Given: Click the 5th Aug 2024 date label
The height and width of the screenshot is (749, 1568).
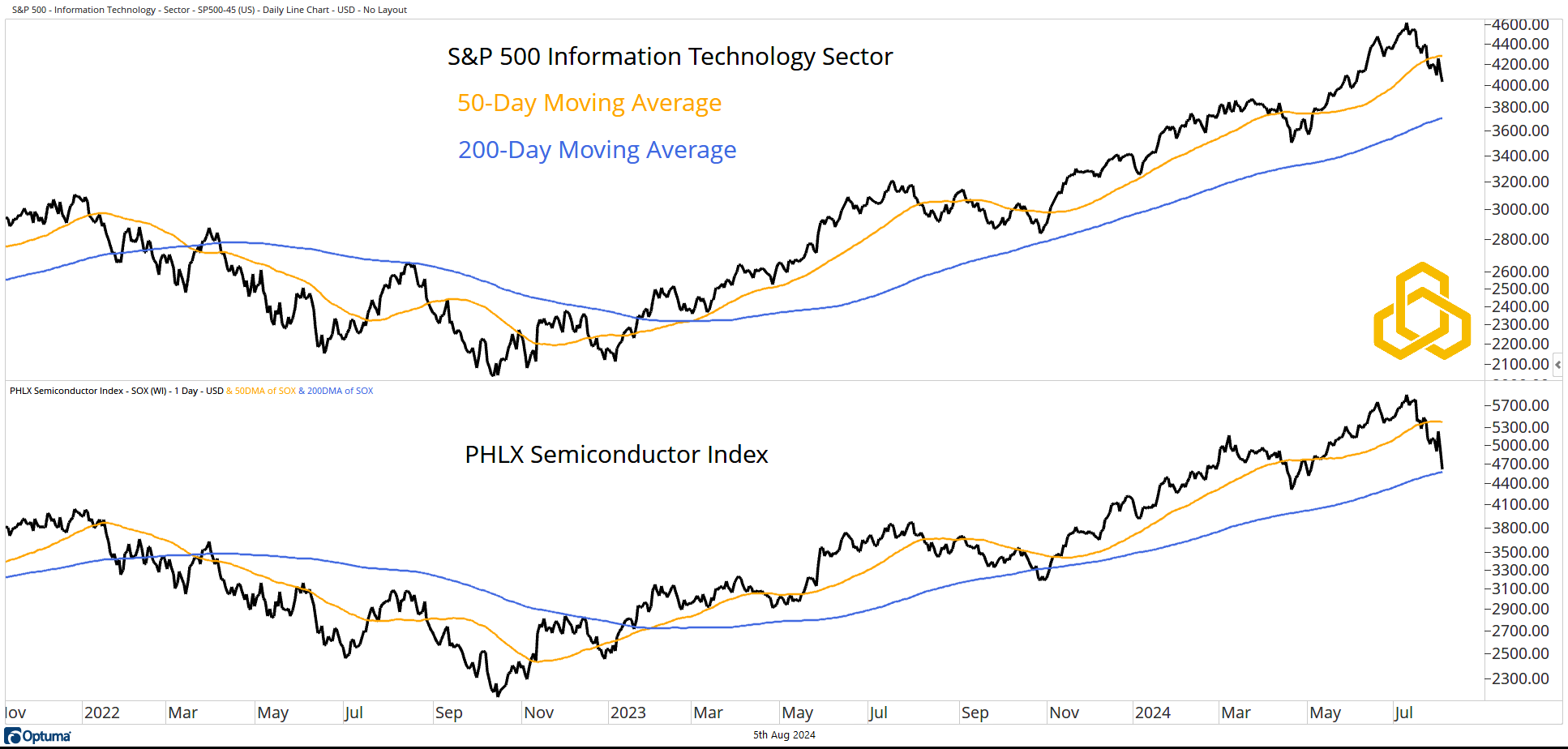Looking at the screenshot, I should click(784, 735).
